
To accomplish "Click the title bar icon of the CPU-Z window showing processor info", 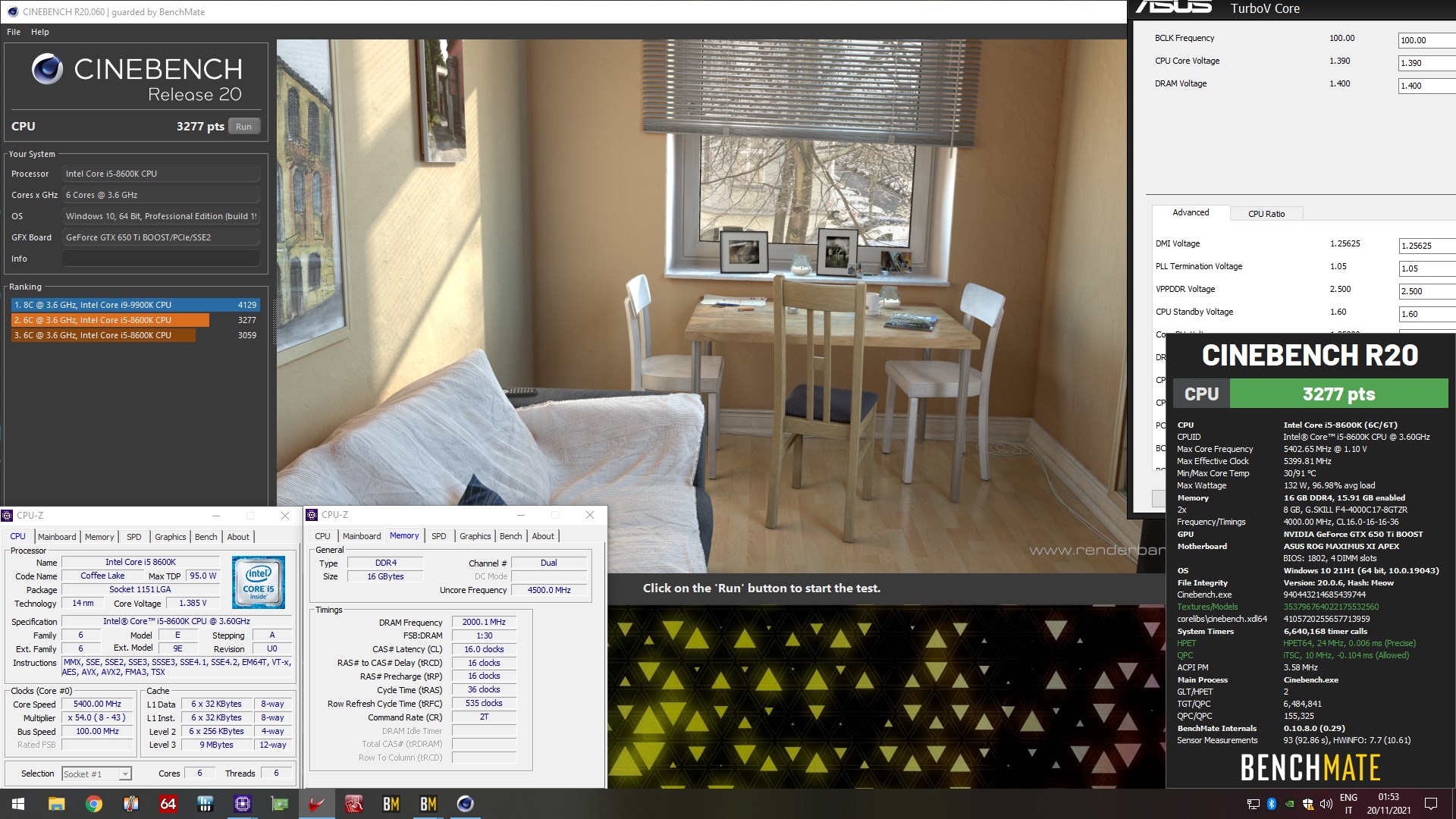I will pos(8,516).
